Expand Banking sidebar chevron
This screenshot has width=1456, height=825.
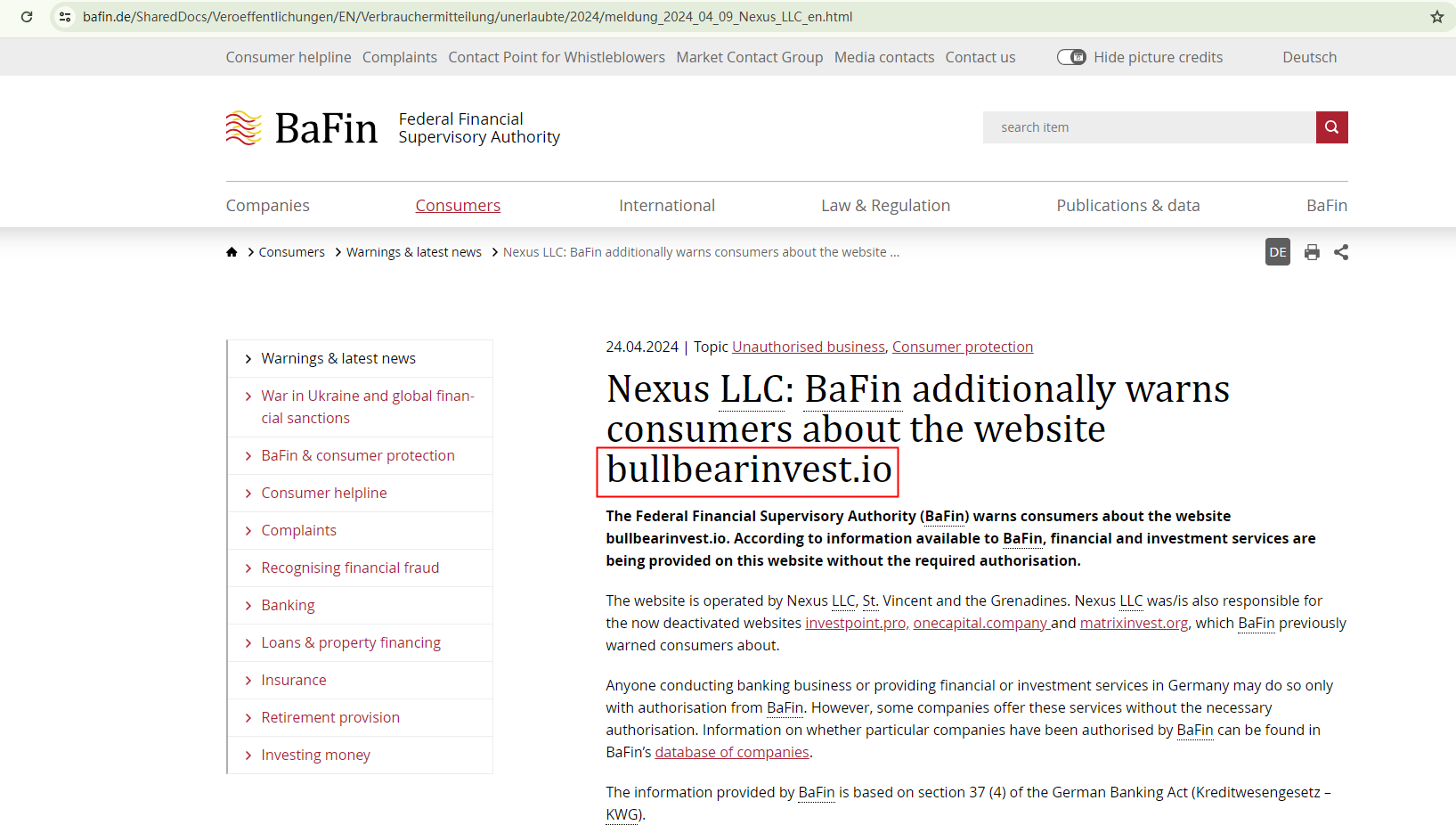[248, 606]
